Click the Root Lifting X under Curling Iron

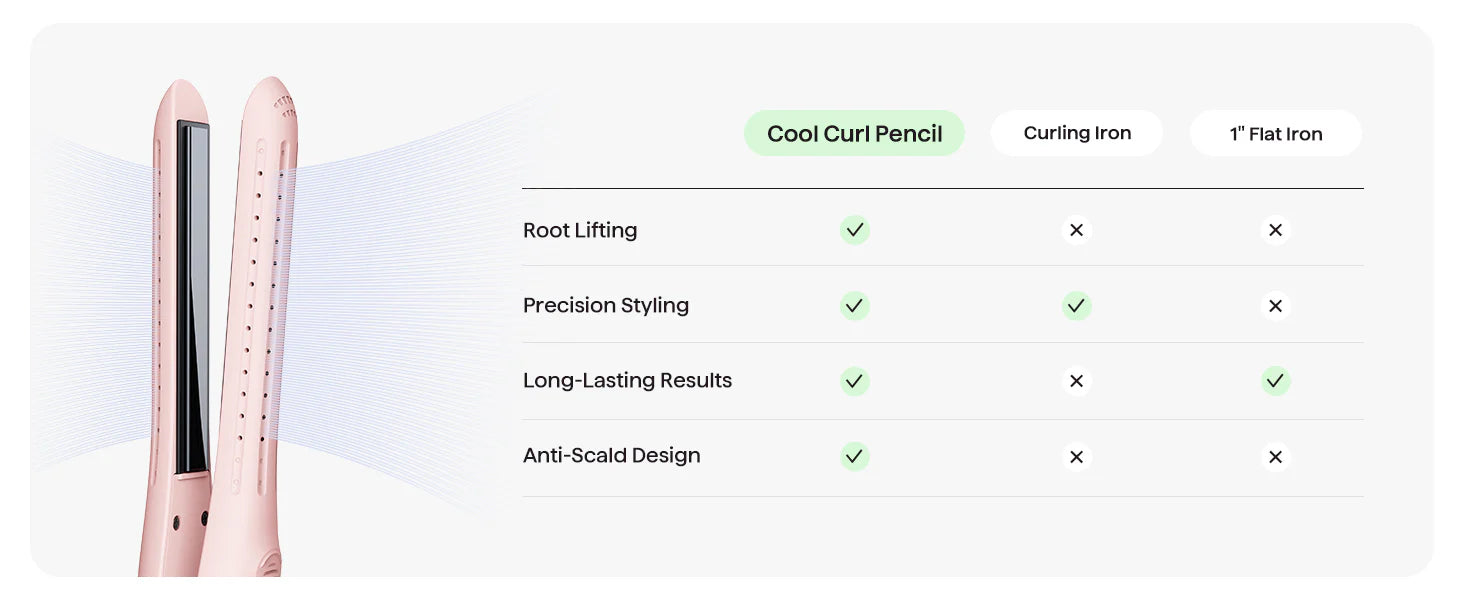click(x=1076, y=230)
